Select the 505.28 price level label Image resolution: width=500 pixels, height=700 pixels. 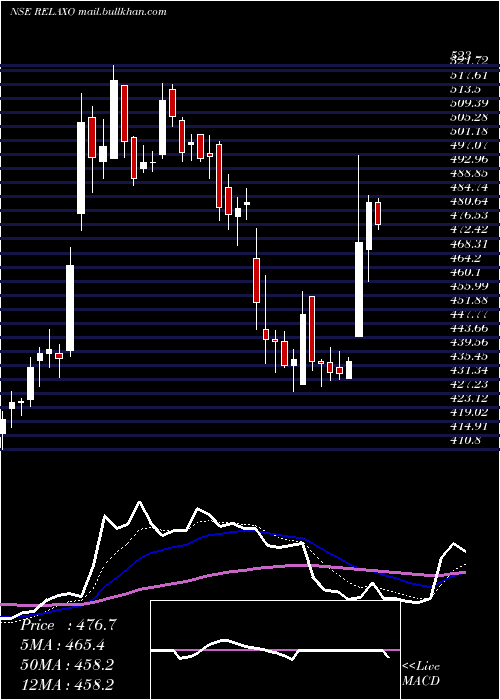tap(469, 117)
